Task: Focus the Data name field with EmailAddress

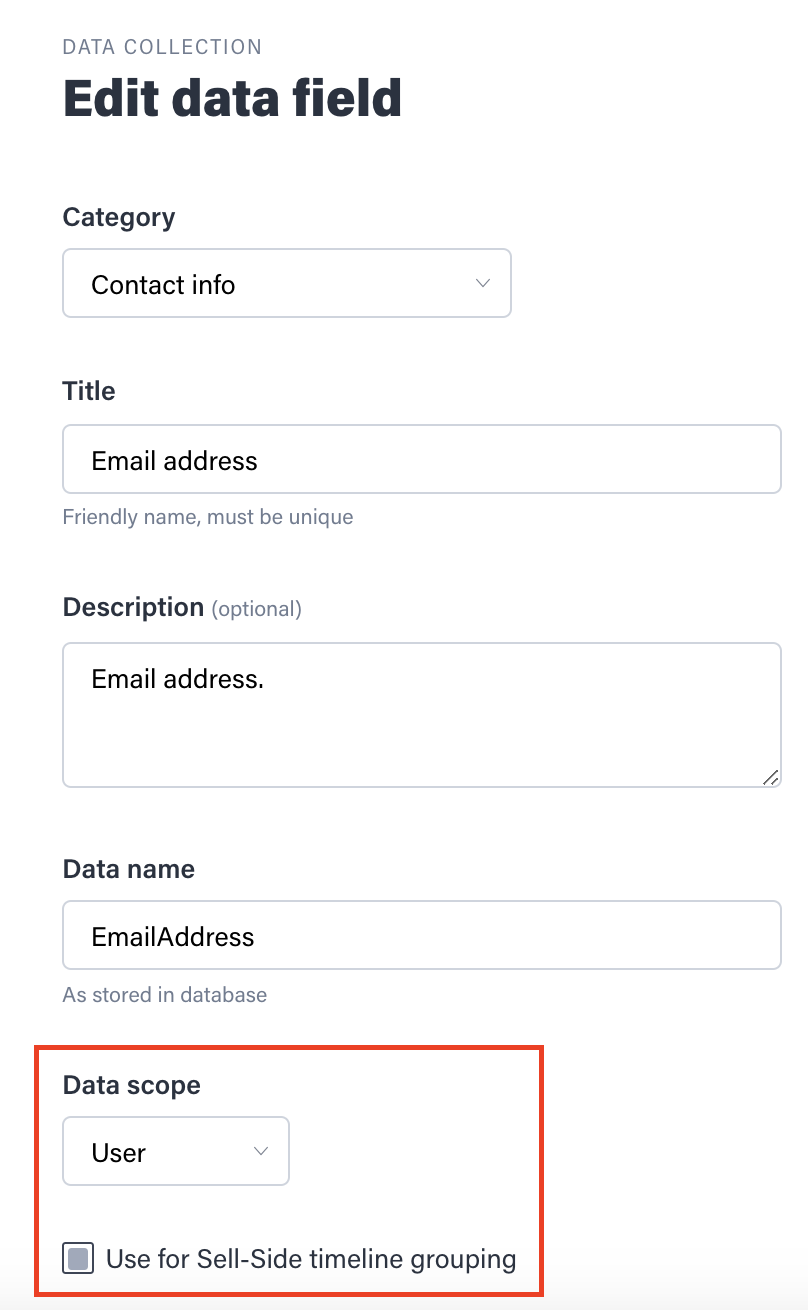Action: pyautogui.click(x=422, y=935)
